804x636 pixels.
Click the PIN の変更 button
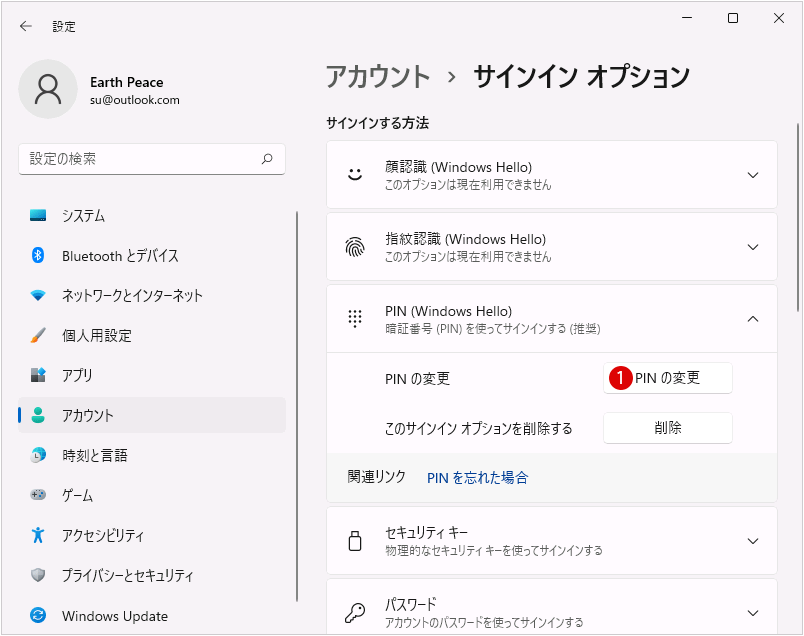[x=668, y=378]
